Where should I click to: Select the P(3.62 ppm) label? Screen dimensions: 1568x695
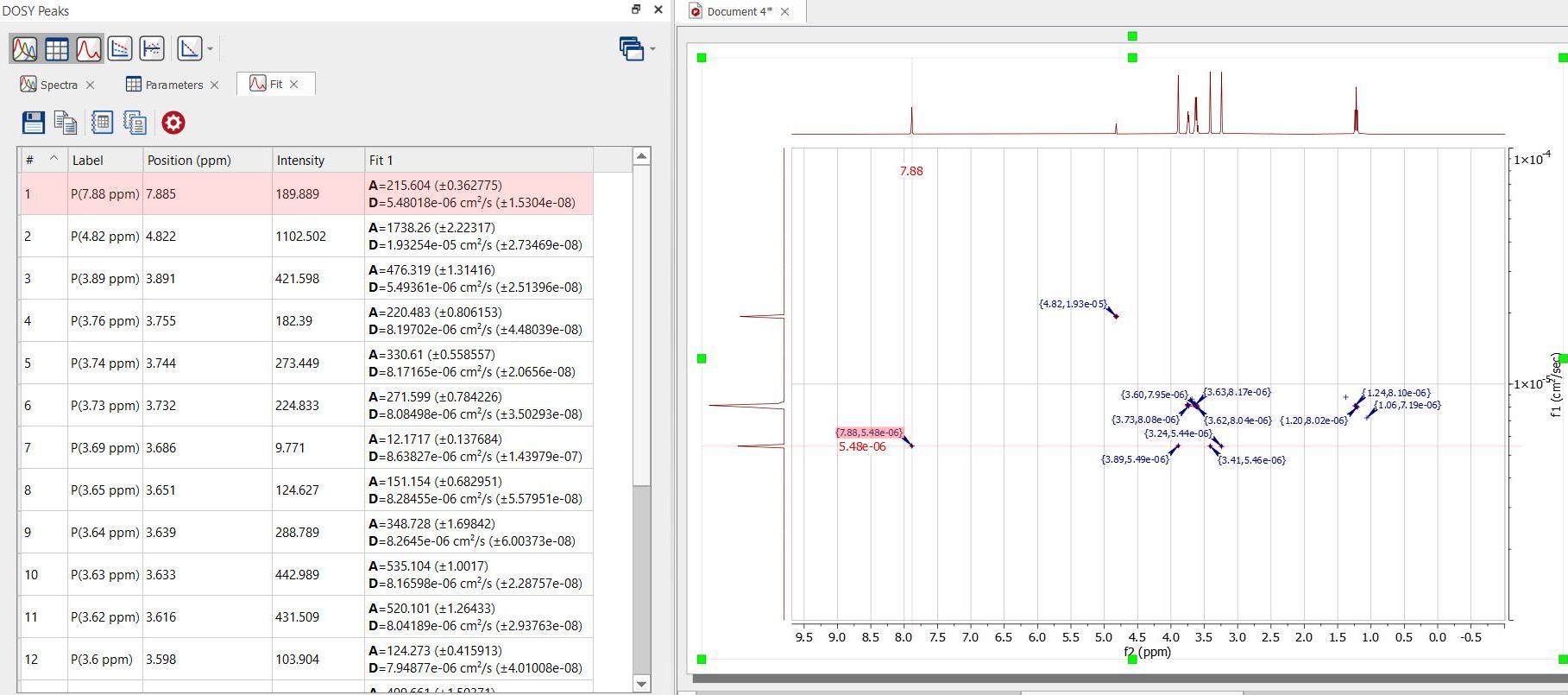pos(105,616)
